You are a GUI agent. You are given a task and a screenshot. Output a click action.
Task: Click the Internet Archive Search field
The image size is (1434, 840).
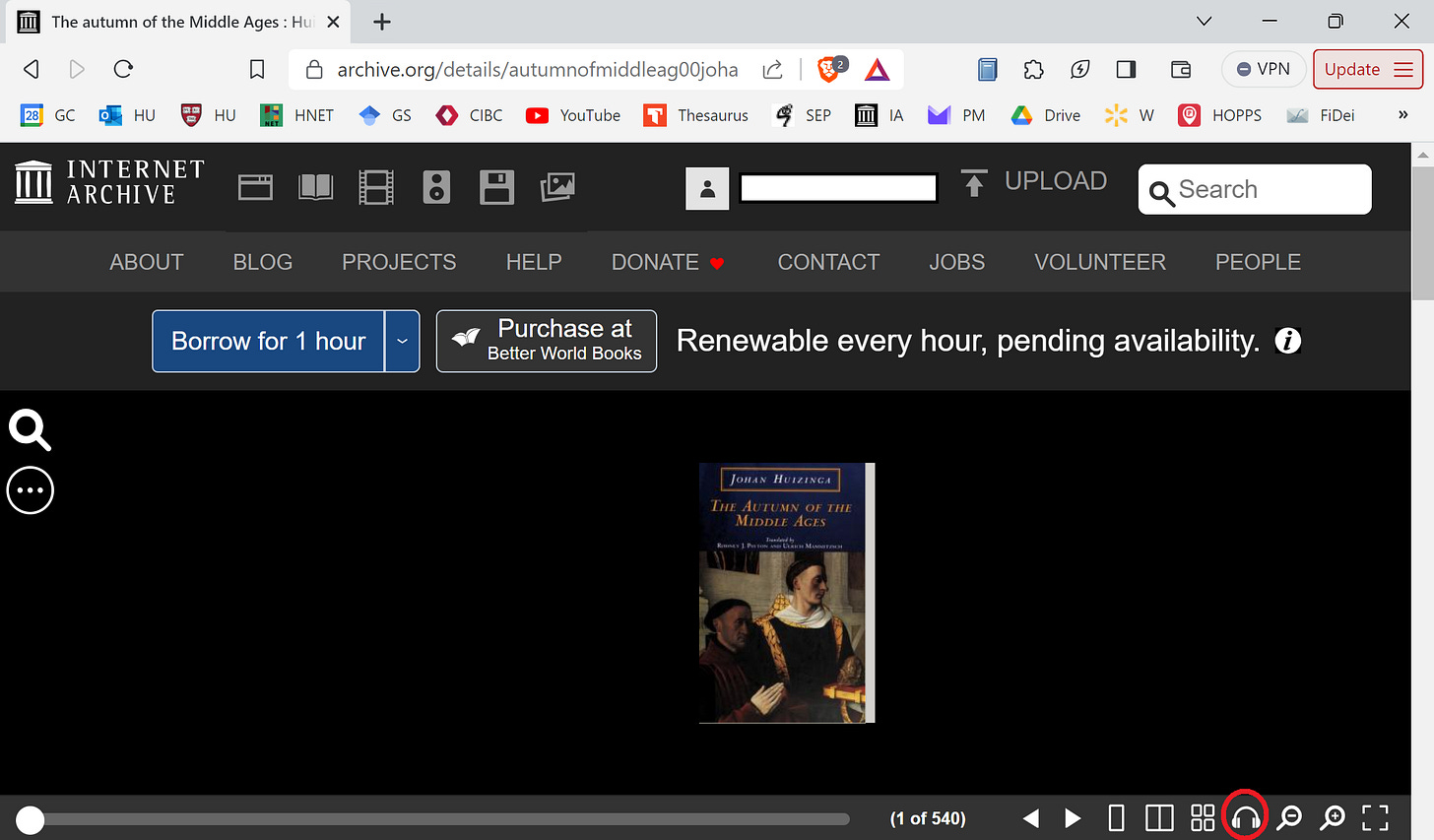tap(1255, 189)
